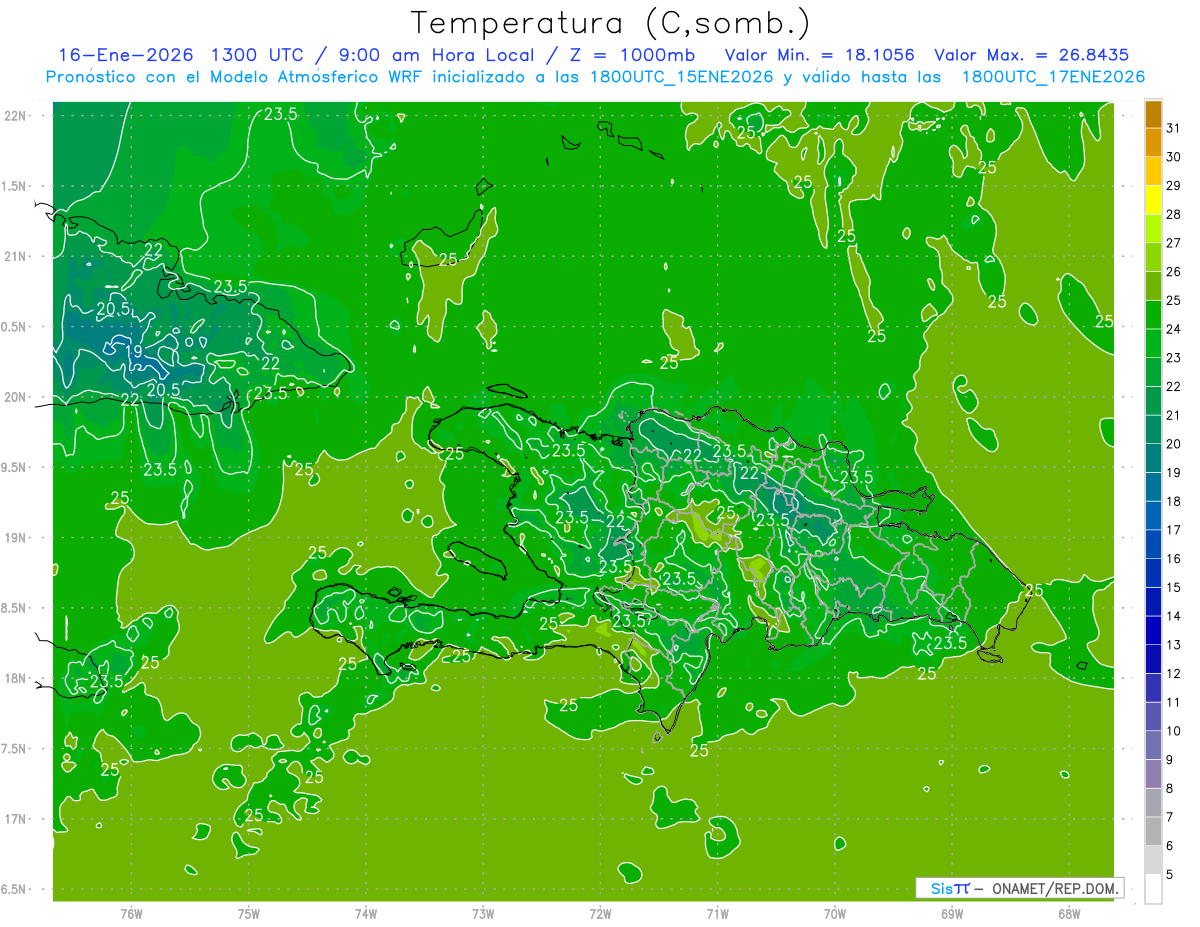The image size is (1200, 927).
Task: Pick the orange swatch between 30 and 31
Action: 1153,143
